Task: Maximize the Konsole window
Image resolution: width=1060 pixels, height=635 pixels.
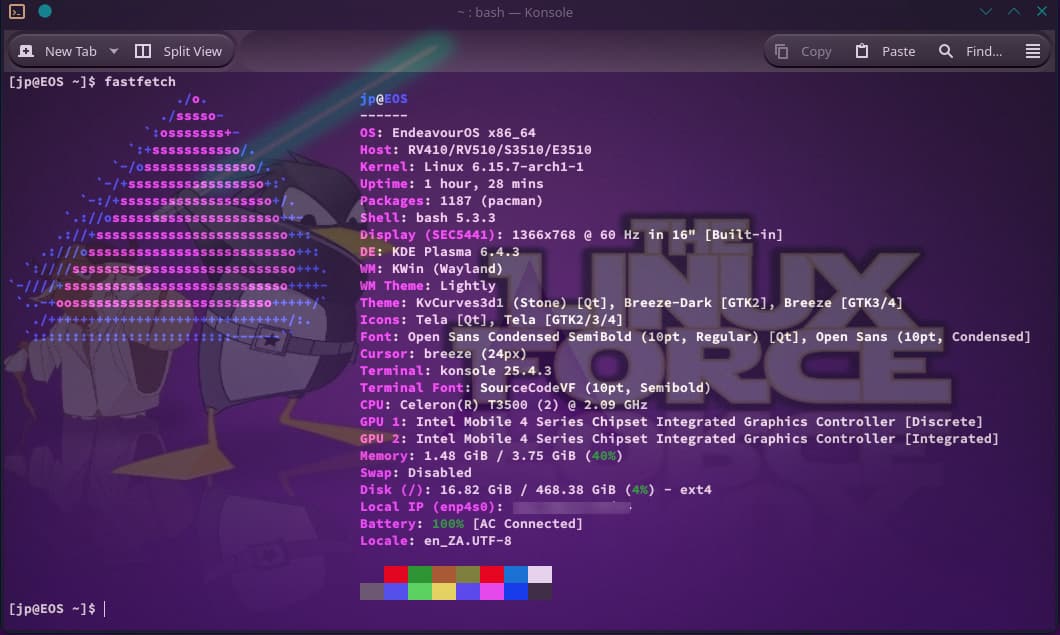Action: coord(1014,11)
